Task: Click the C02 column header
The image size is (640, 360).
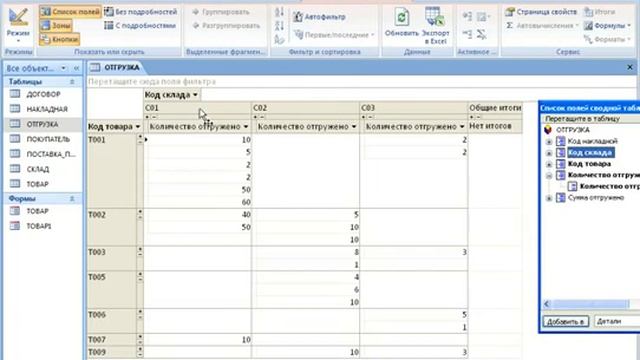Action: [305, 108]
